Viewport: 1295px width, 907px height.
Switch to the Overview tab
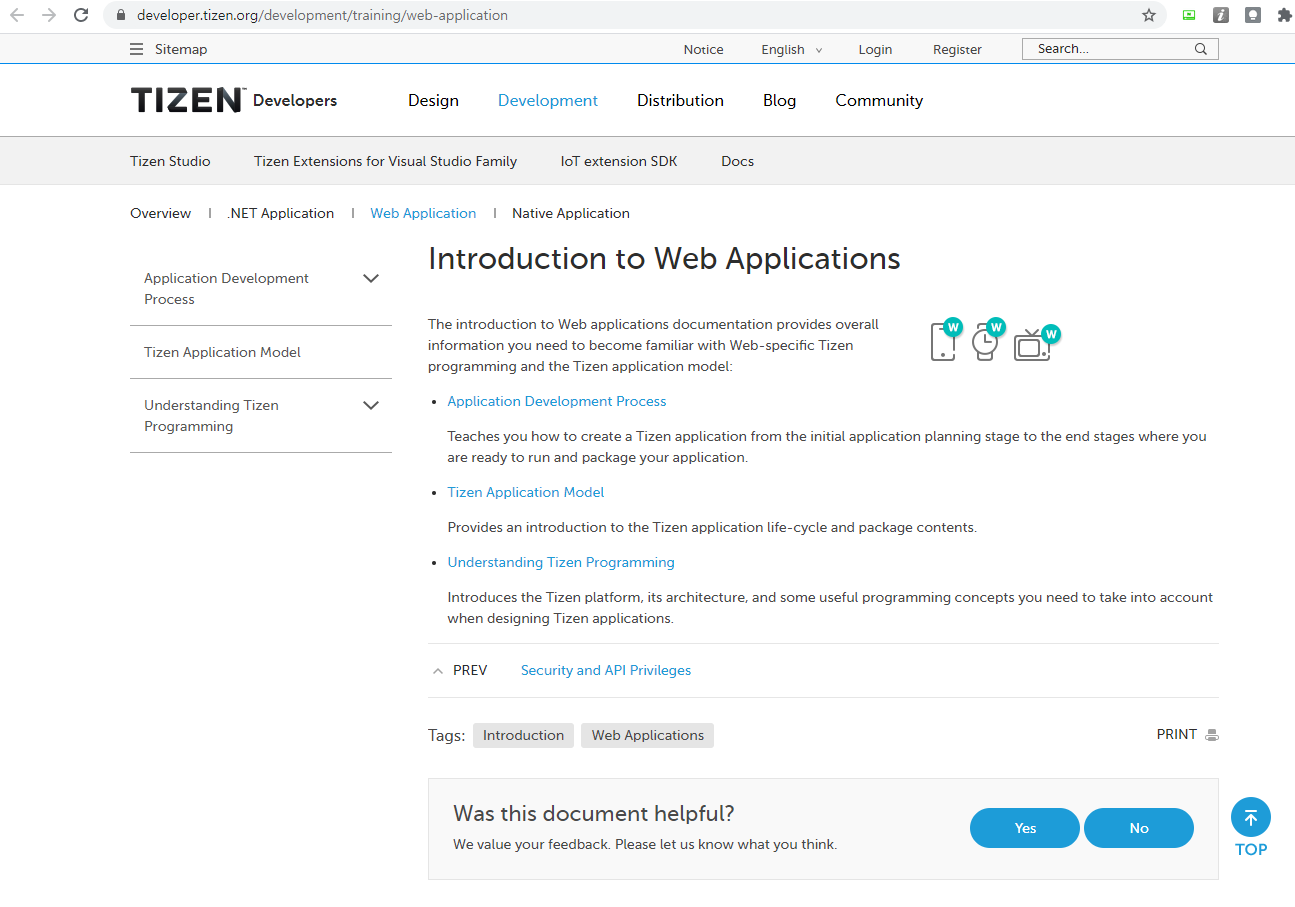click(160, 213)
